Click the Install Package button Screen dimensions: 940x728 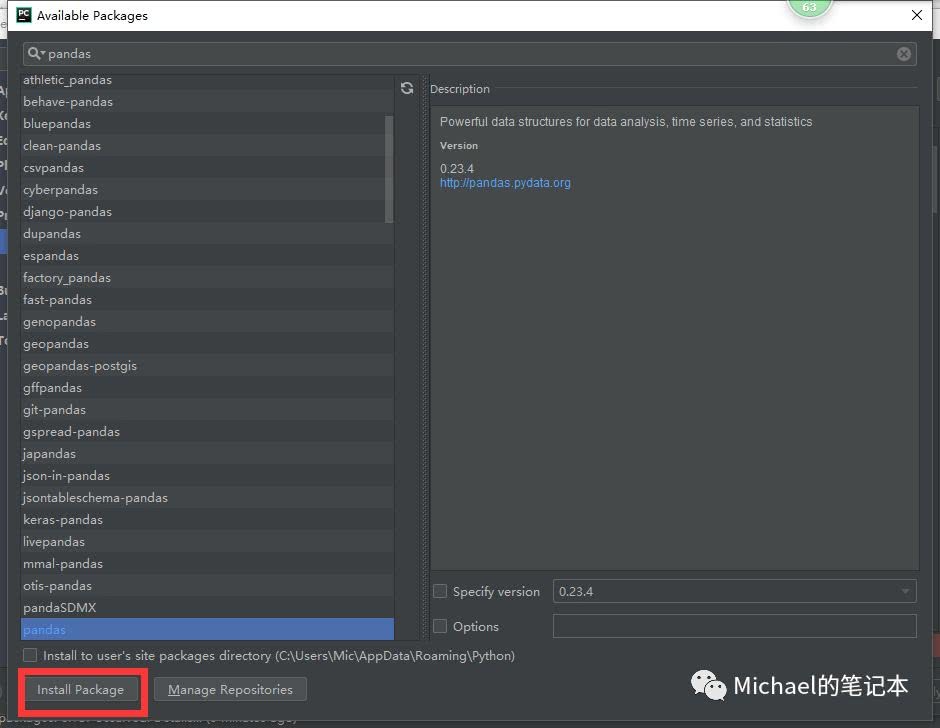81,690
